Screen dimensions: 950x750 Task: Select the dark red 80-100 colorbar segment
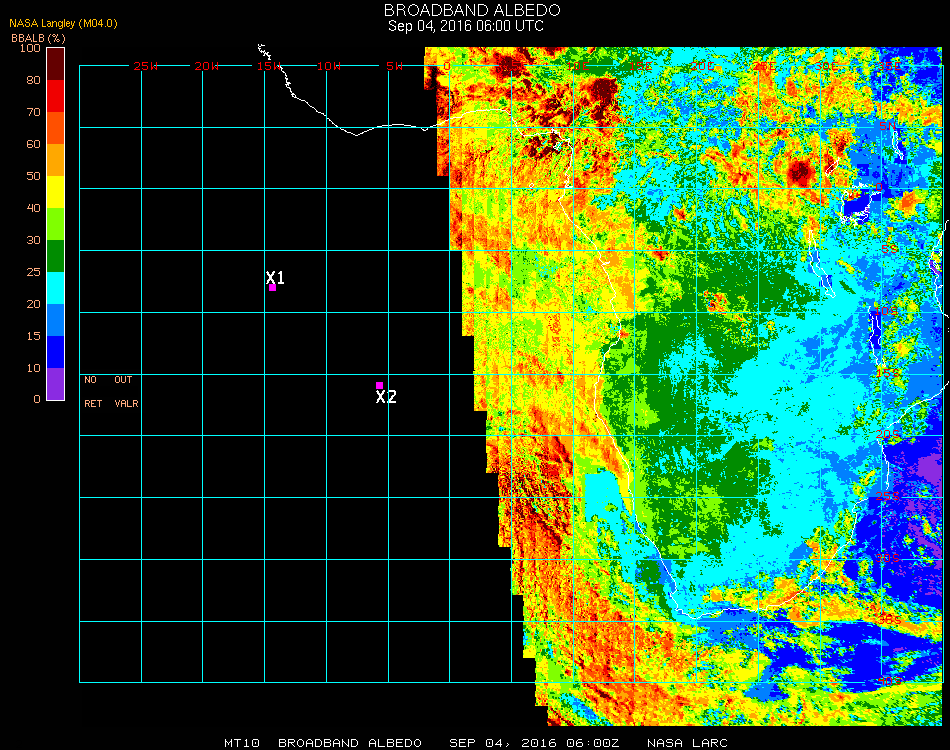click(55, 64)
